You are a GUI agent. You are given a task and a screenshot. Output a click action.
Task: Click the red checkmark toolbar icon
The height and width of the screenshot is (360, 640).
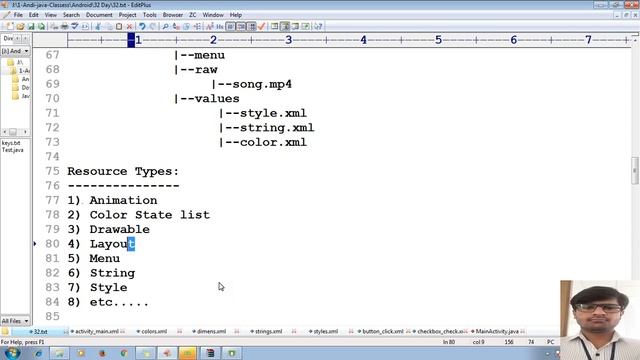pyautogui.click(x=262, y=27)
